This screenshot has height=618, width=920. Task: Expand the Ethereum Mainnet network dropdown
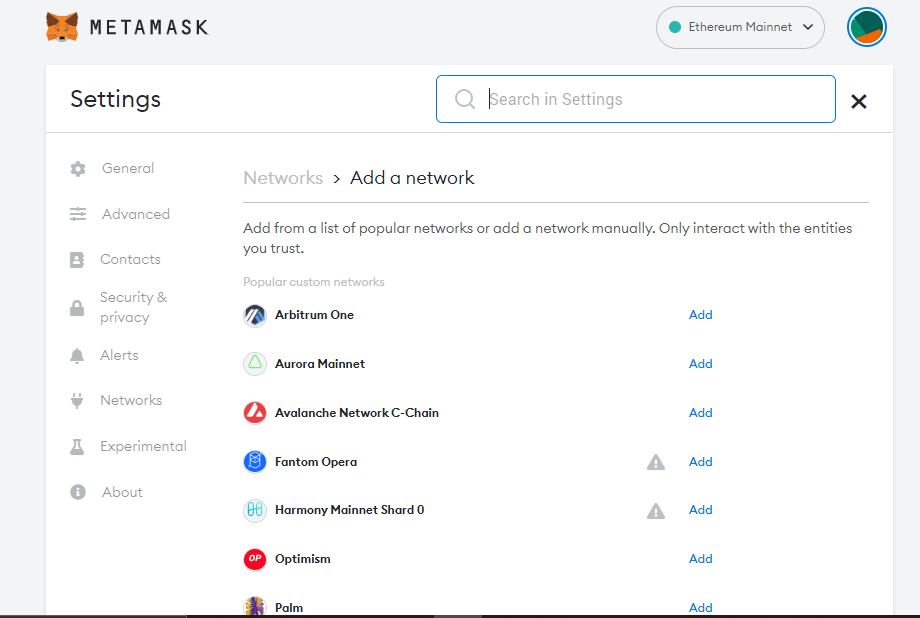click(x=740, y=27)
